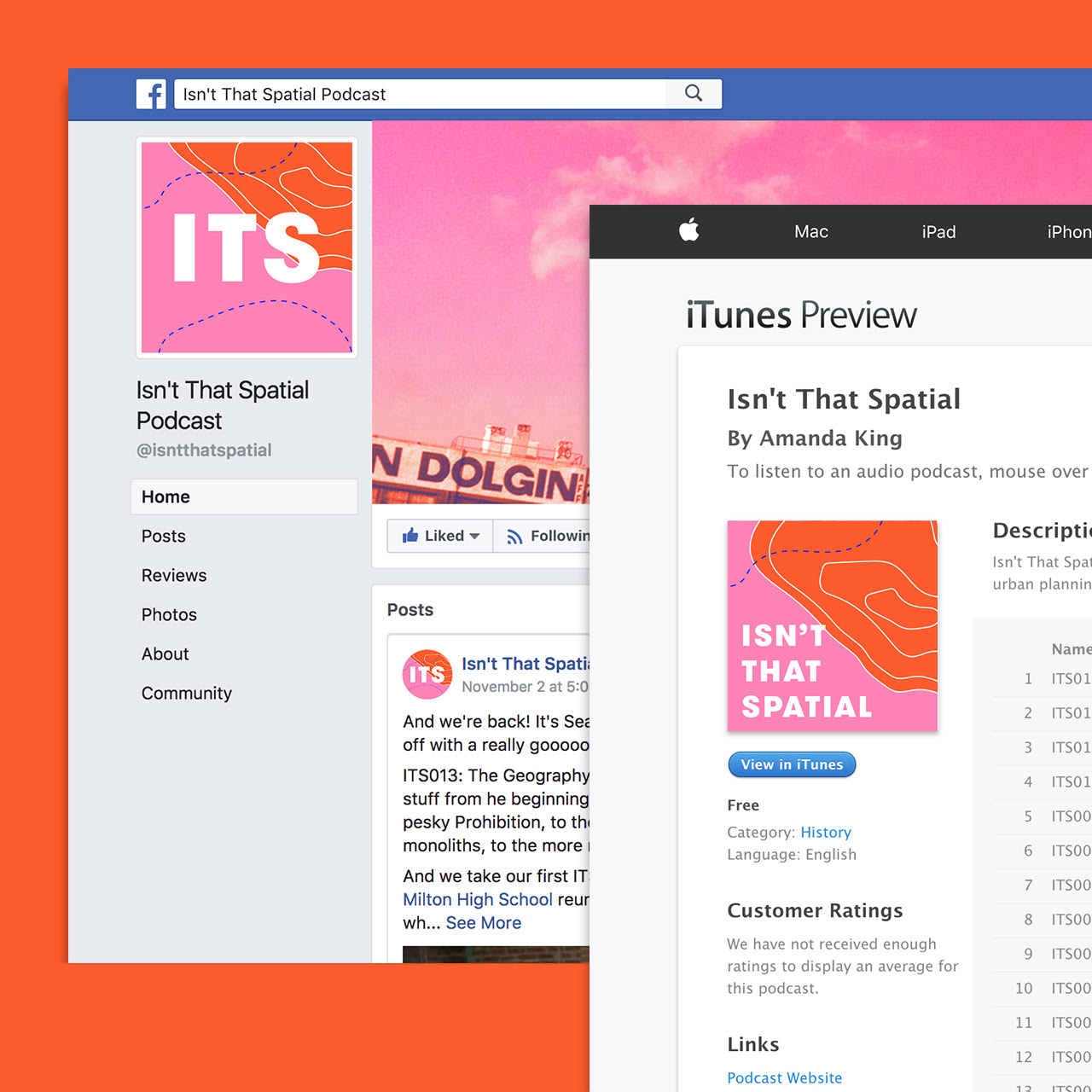The width and height of the screenshot is (1092, 1092).
Task: Select episode row number 4
Action: [1042, 782]
